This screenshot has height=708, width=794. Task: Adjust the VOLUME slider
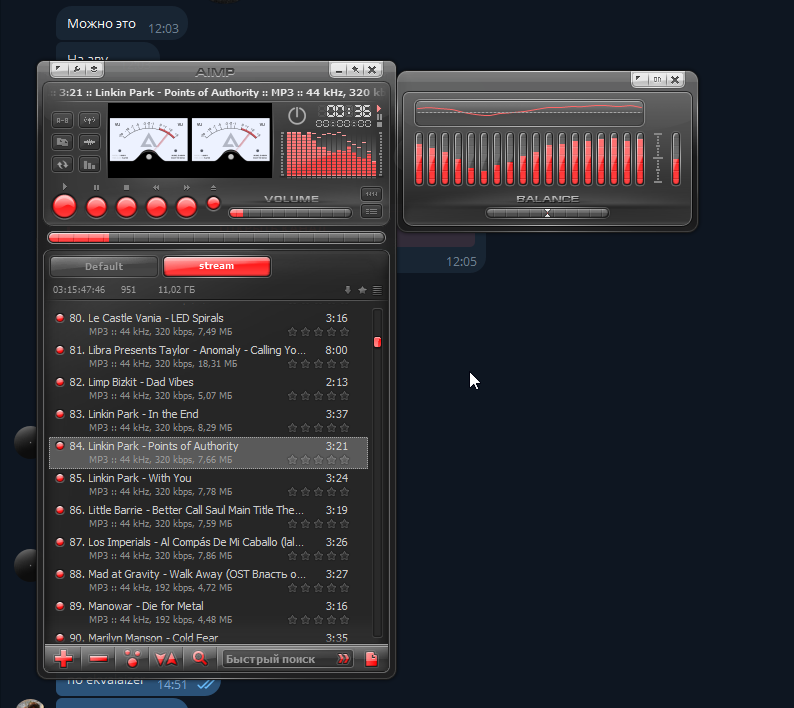[x=290, y=213]
